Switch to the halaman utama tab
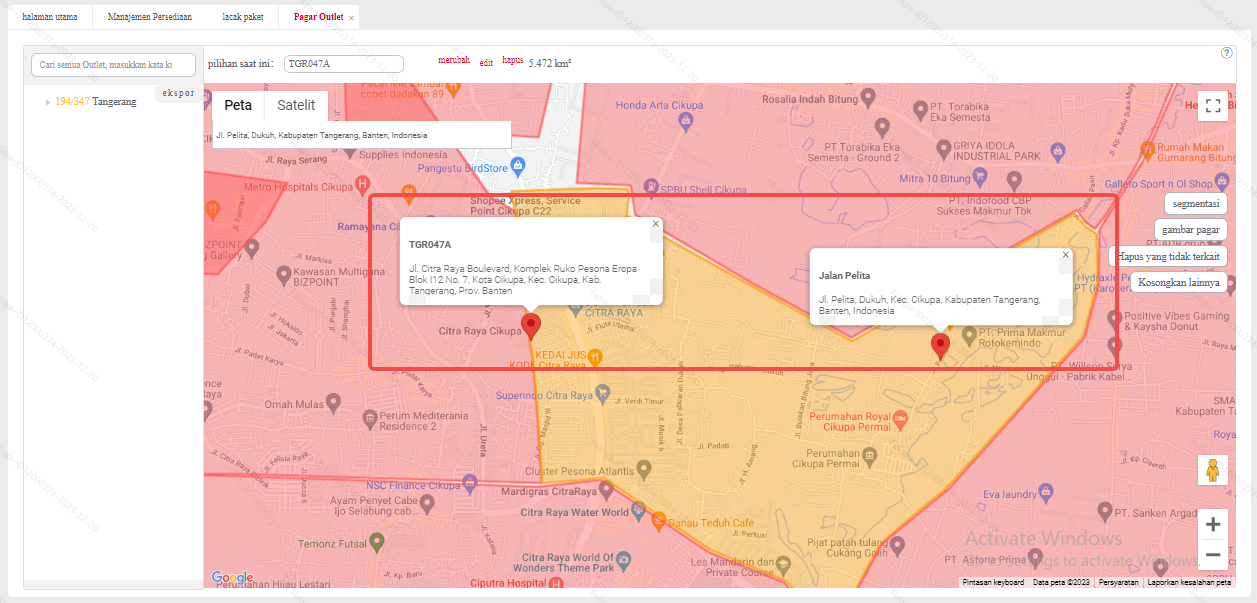The height and width of the screenshot is (603, 1257). [x=49, y=17]
